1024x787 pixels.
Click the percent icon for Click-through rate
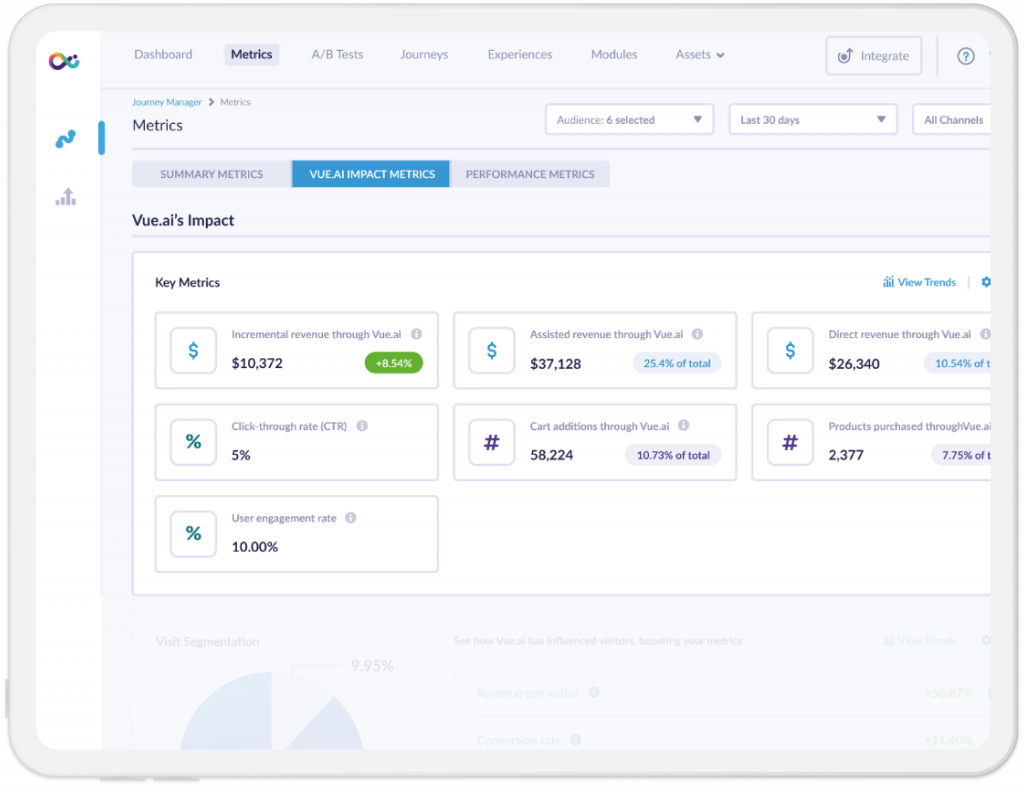(193, 442)
